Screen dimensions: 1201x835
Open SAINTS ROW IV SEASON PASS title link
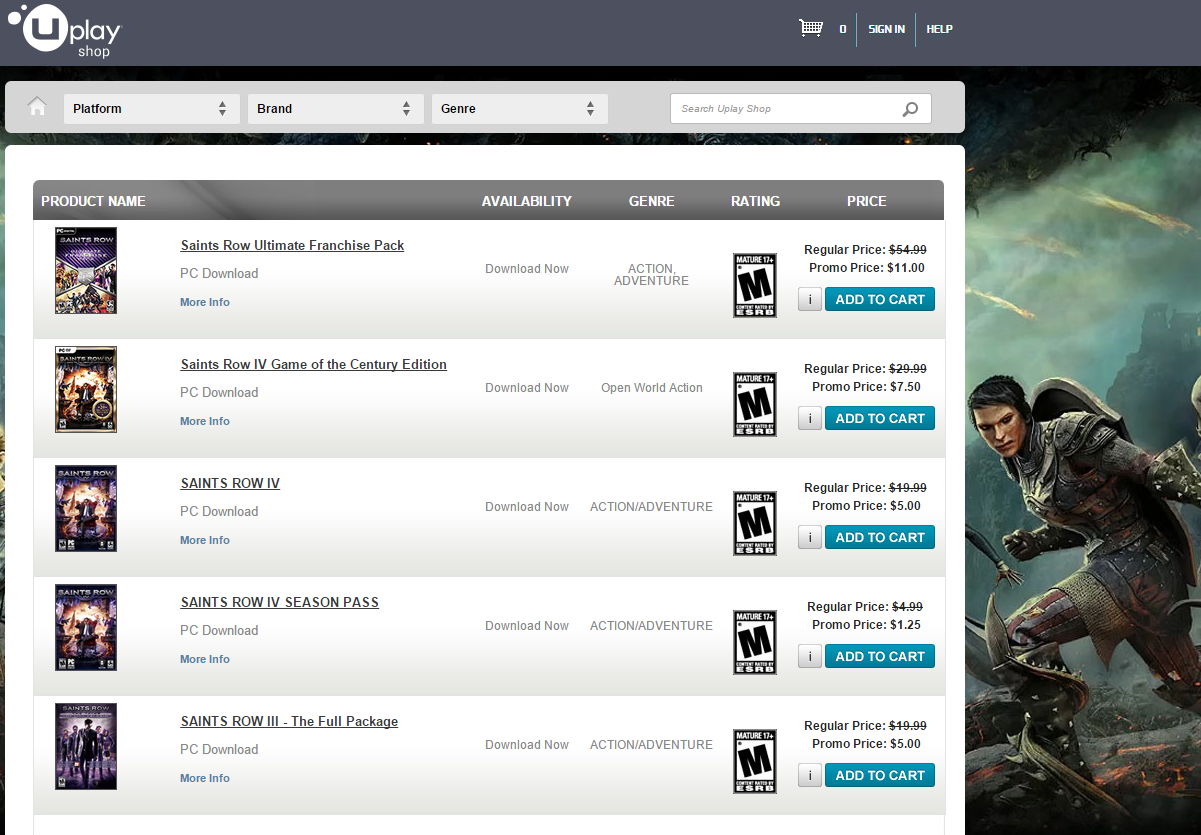280,603
